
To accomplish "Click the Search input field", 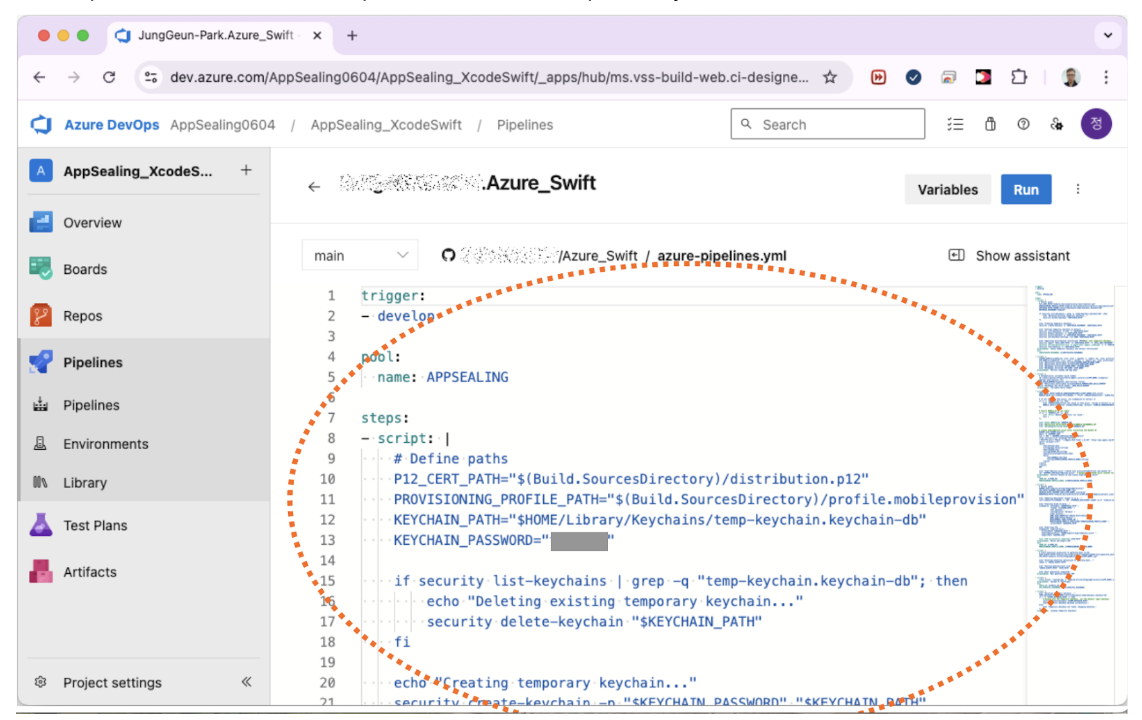I will [x=828, y=125].
